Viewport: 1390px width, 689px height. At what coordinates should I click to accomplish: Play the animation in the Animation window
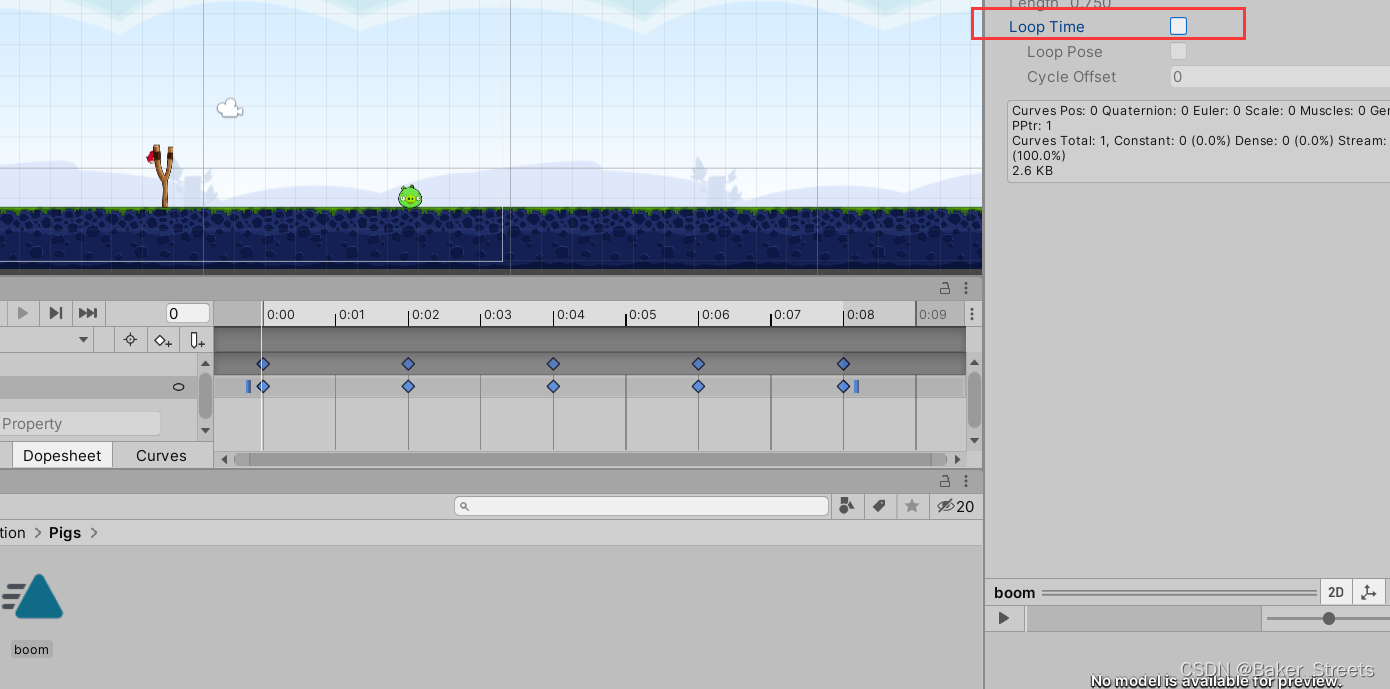pyautogui.click(x=23, y=313)
